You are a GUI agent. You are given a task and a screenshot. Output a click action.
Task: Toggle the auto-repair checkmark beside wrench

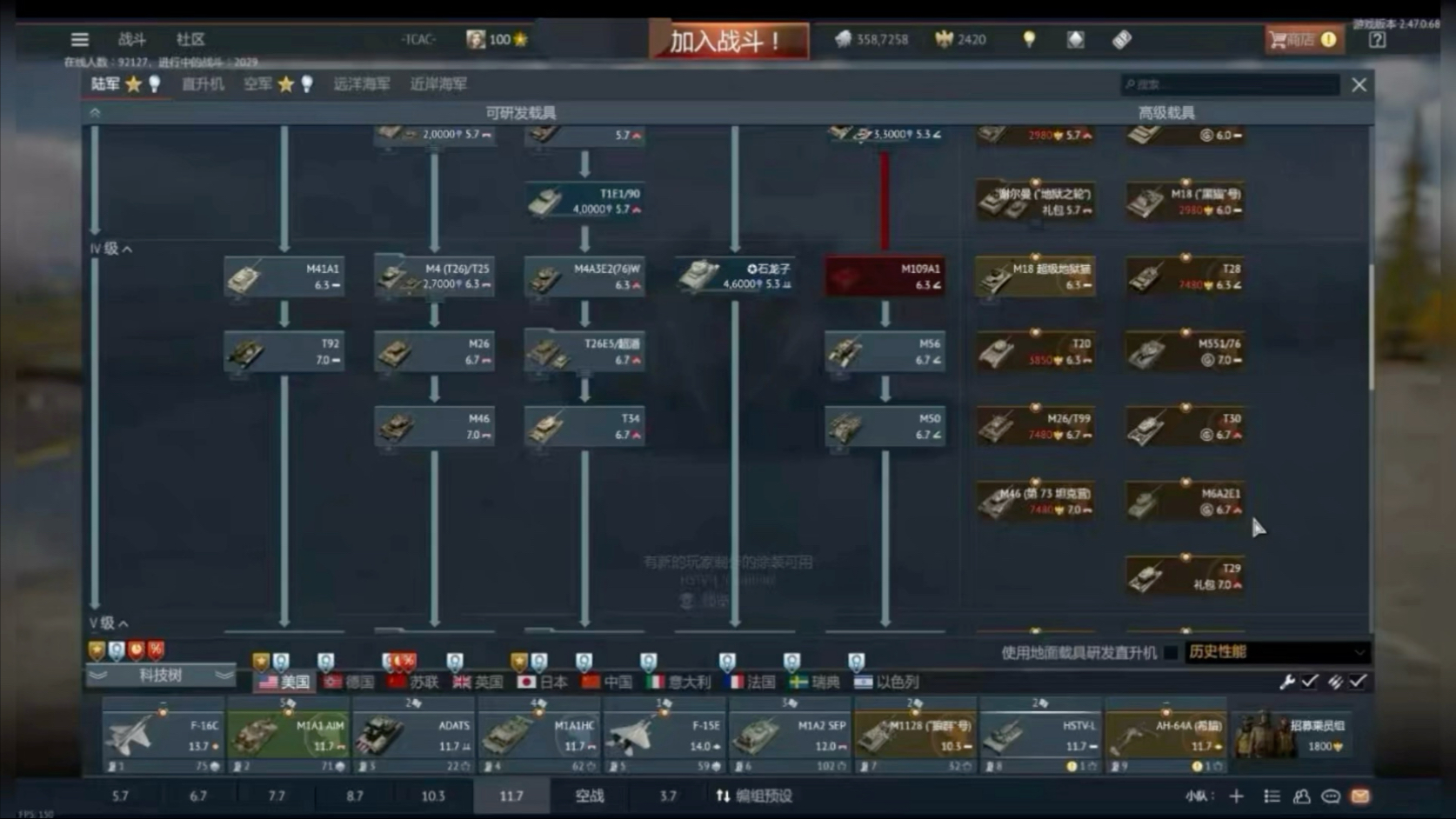coord(1310,682)
